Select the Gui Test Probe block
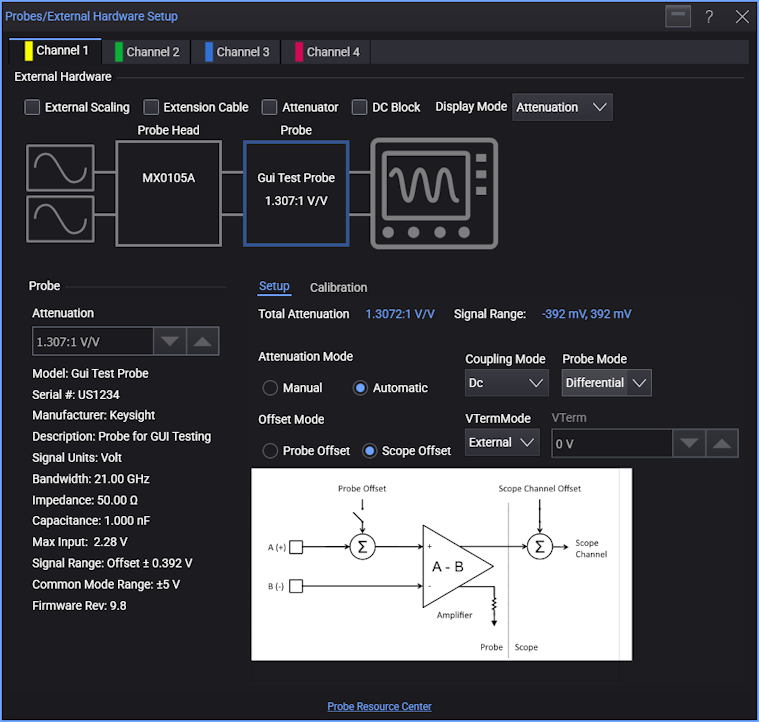The image size is (759, 722). click(x=296, y=193)
